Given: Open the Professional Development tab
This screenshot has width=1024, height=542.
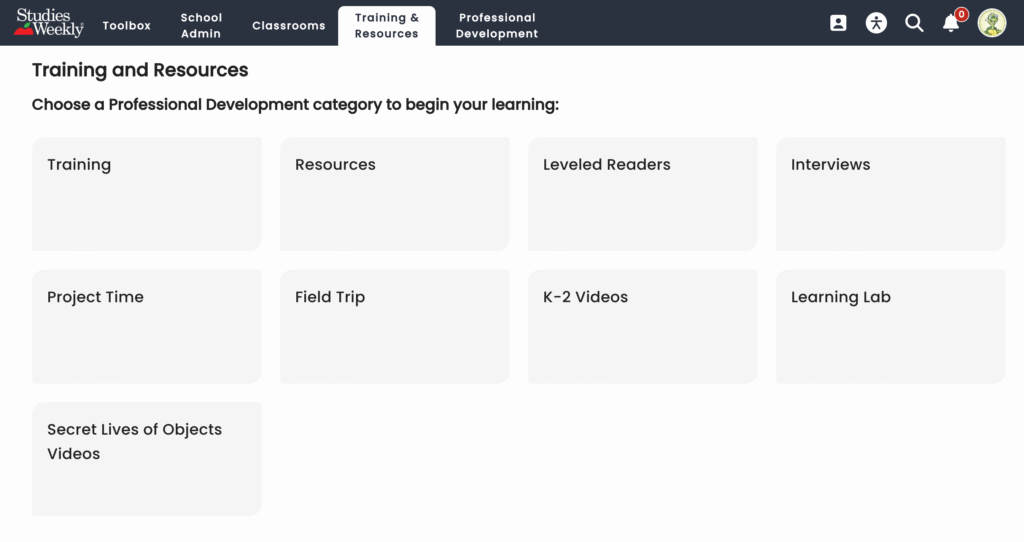Looking at the screenshot, I should point(497,25).
